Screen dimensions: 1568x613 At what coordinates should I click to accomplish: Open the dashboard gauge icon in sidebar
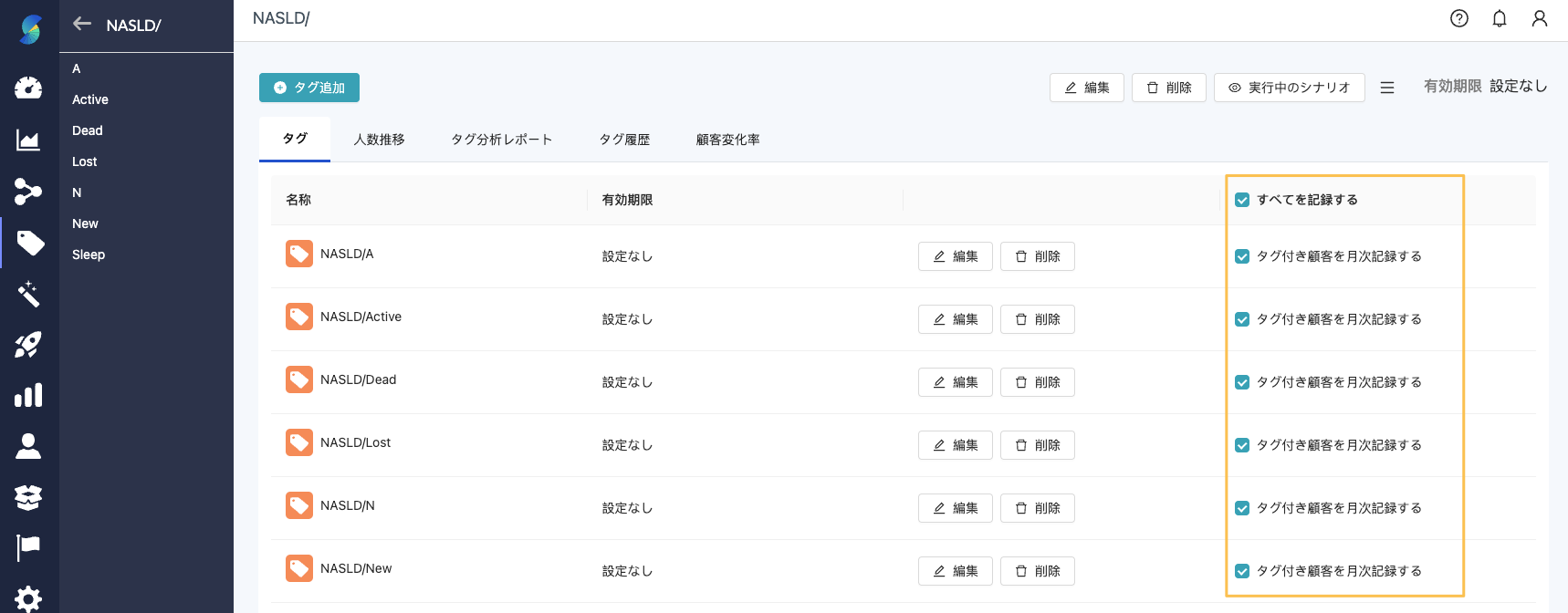[x=28, y=88]
